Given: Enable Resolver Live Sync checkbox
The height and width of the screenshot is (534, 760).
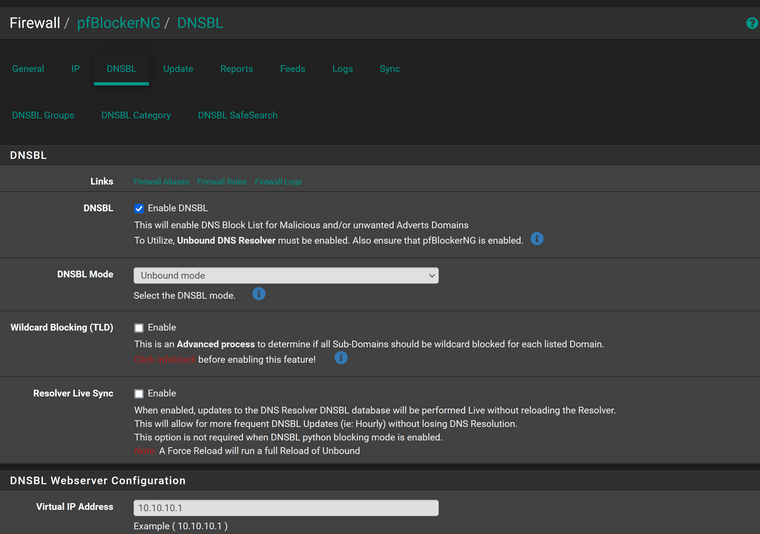Looking at the screenshot, I should tap(139, 394).
